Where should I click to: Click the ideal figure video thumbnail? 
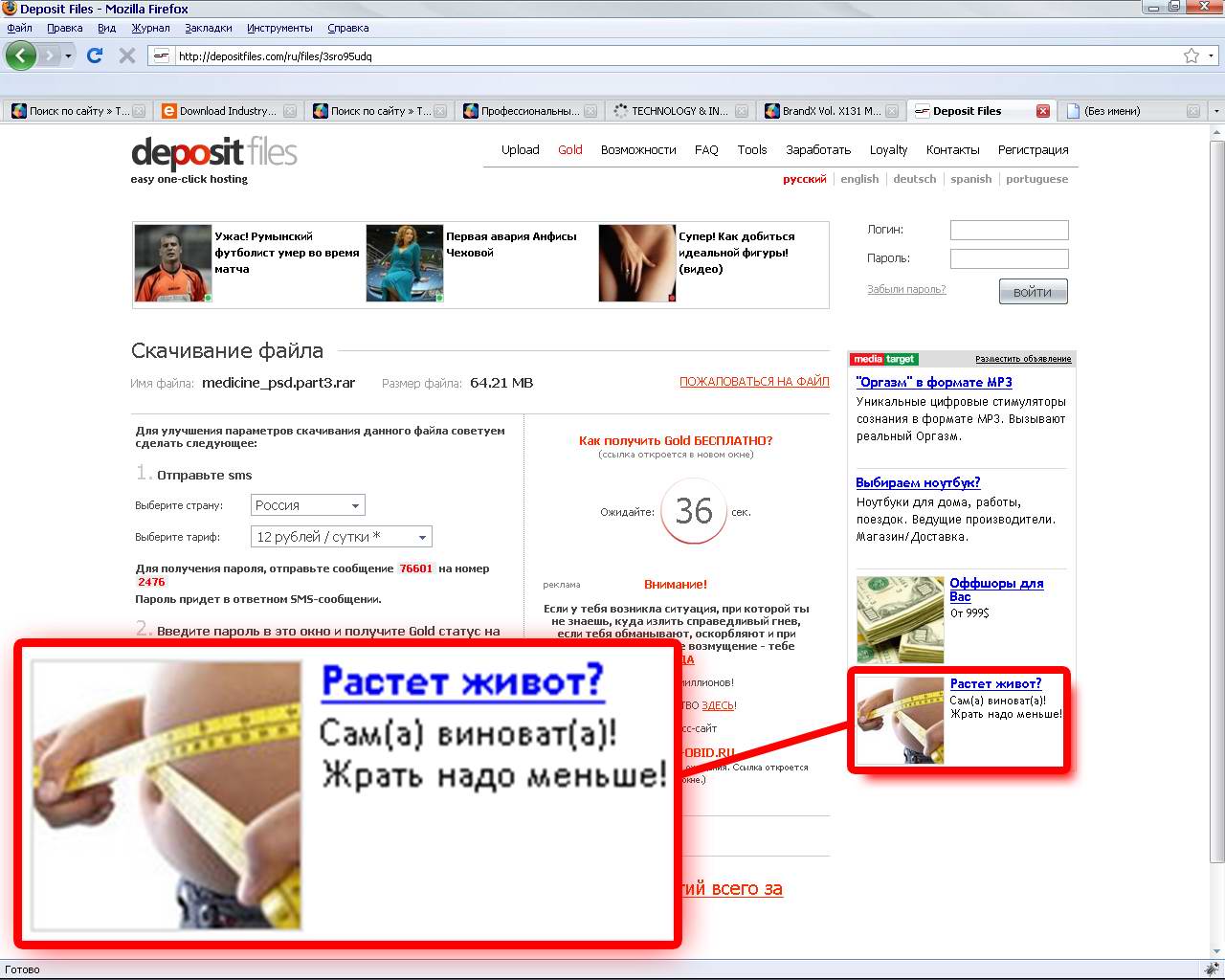click(637, 263)
